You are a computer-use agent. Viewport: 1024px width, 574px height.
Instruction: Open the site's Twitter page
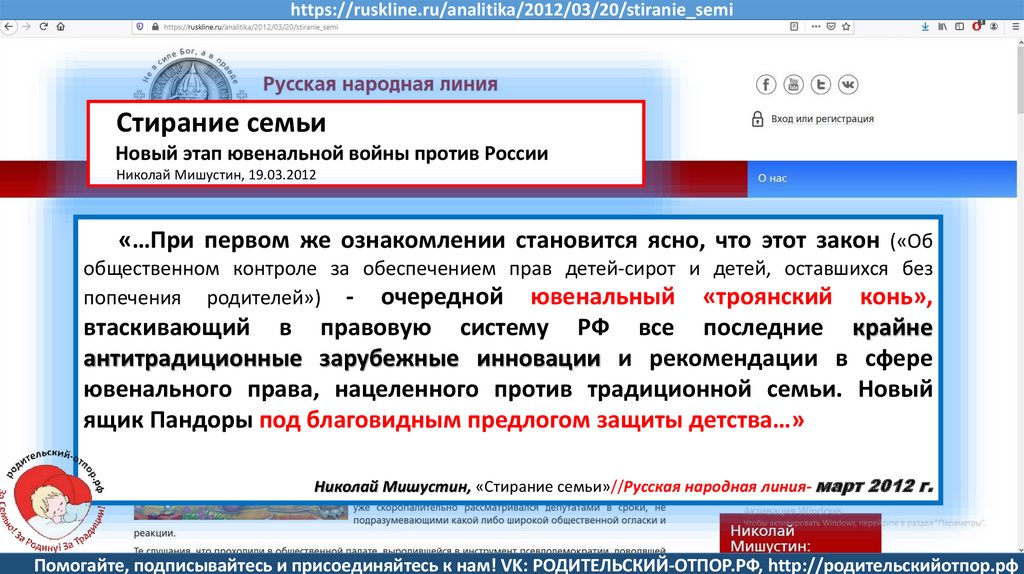[821, 84]
